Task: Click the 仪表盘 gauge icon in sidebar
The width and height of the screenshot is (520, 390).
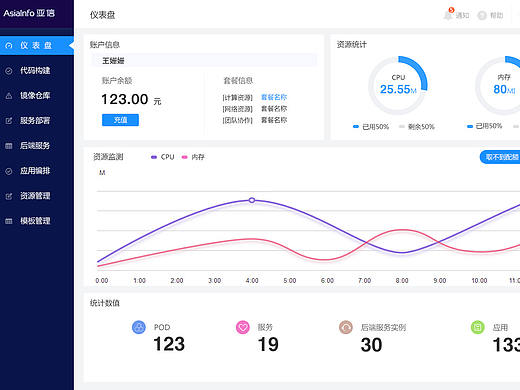Action: point(9,46)
